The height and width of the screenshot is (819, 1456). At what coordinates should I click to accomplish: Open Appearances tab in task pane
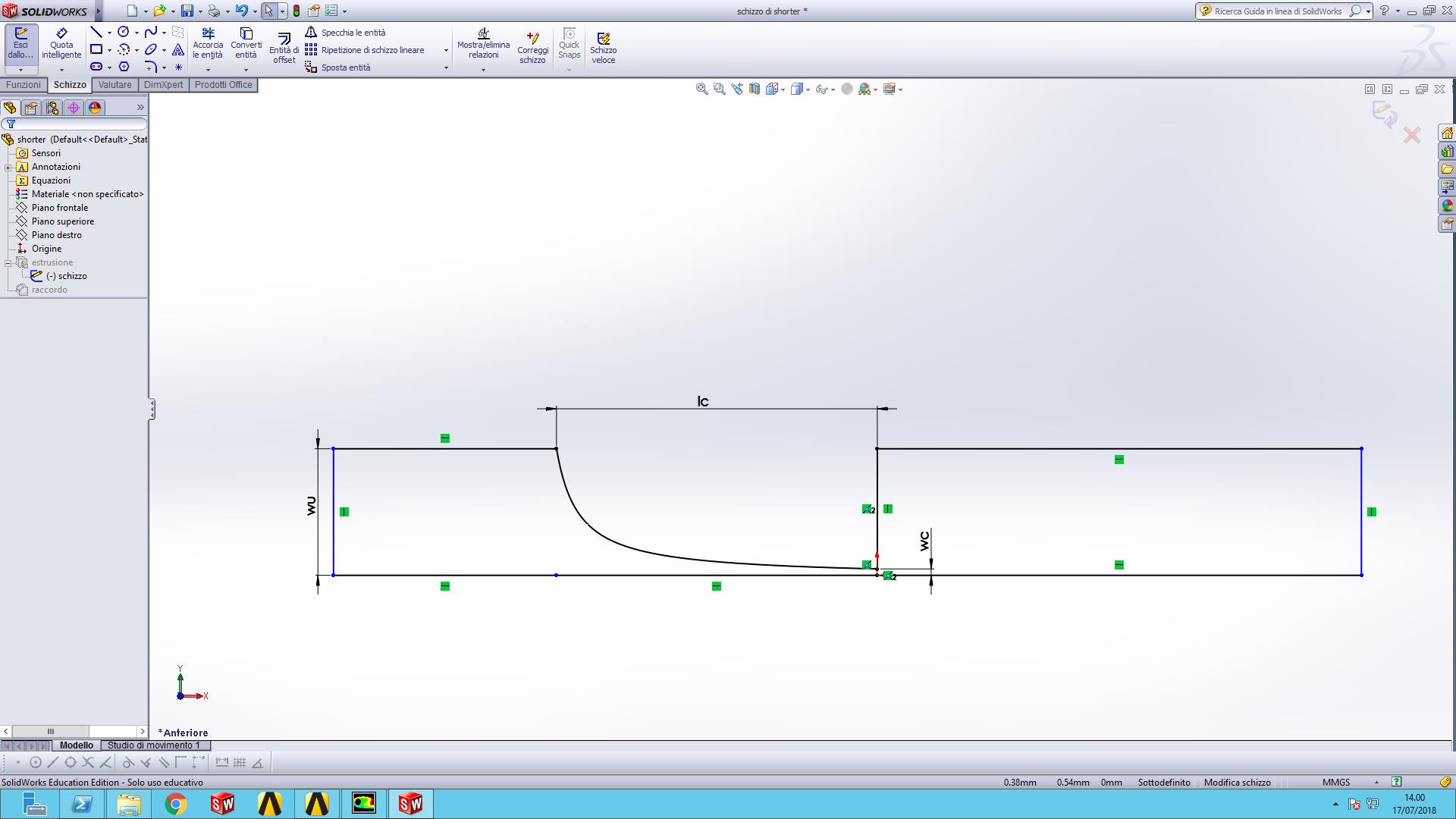point(1447,206)
